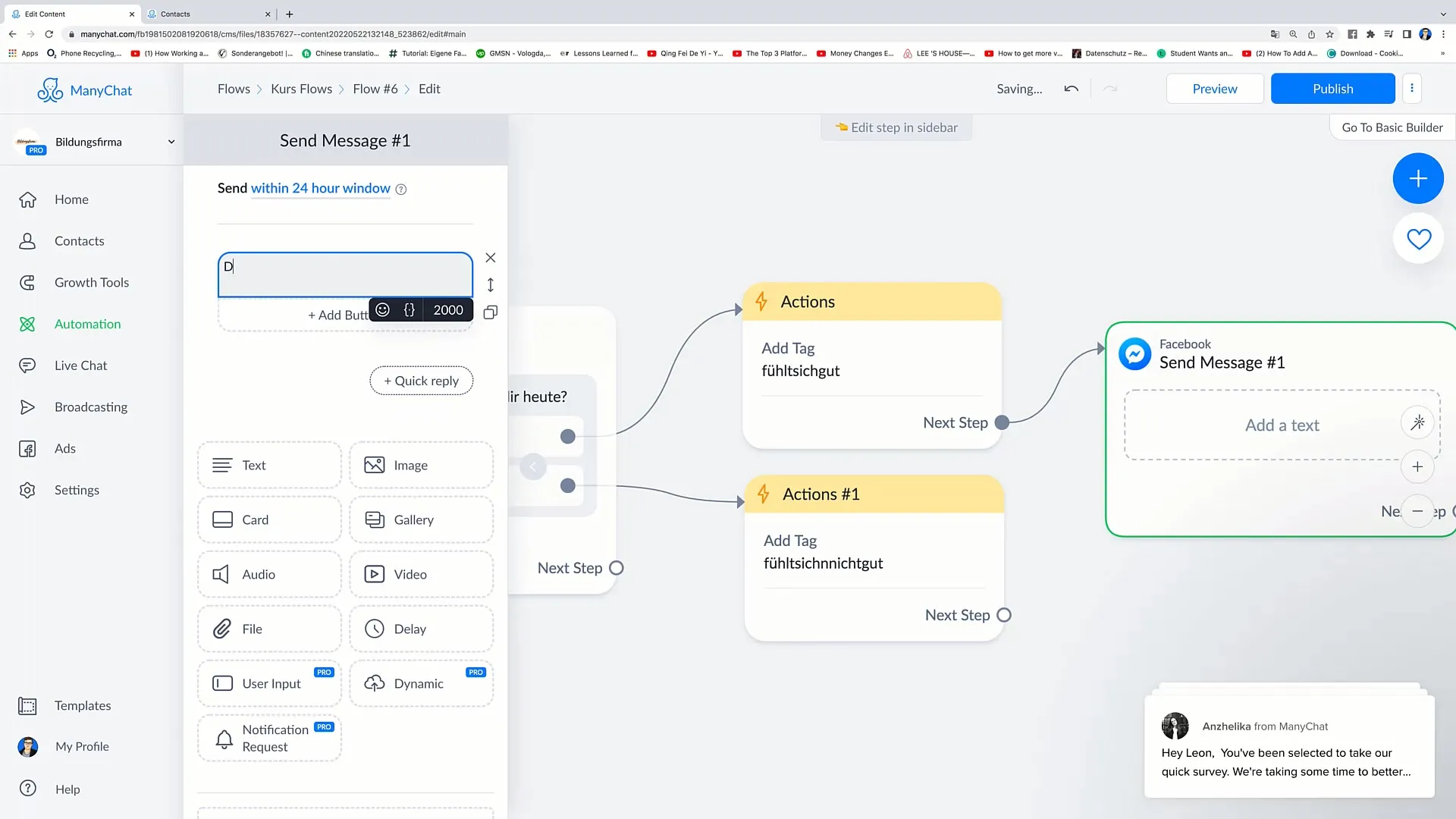This screenshot has height=819, width=1456.
Task: Add an Image block
Action: [421, 466]
